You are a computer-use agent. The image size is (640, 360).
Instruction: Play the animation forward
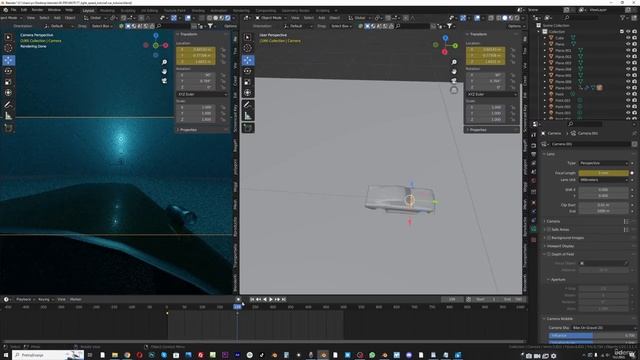pyautogui.click(x=271, y=300)
